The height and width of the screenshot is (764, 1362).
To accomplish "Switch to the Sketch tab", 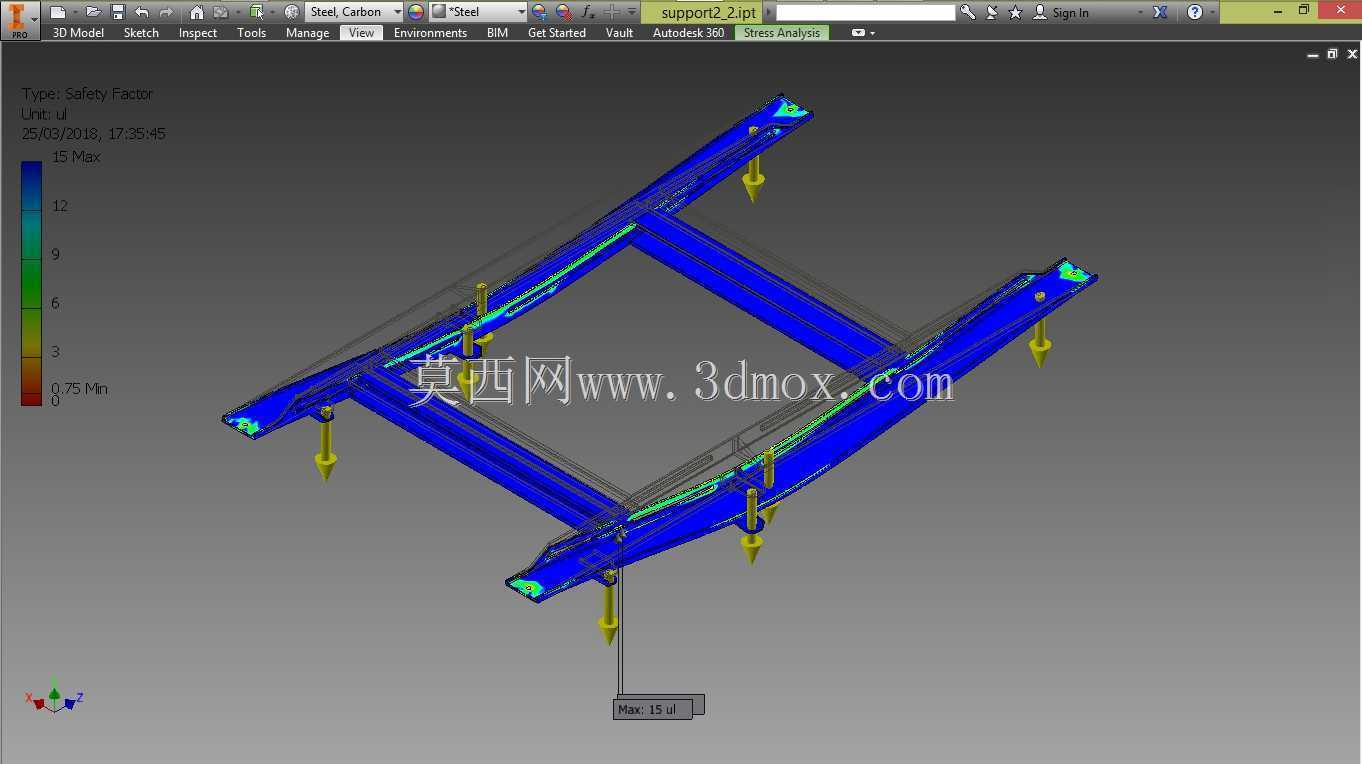I will pos(141,33).
